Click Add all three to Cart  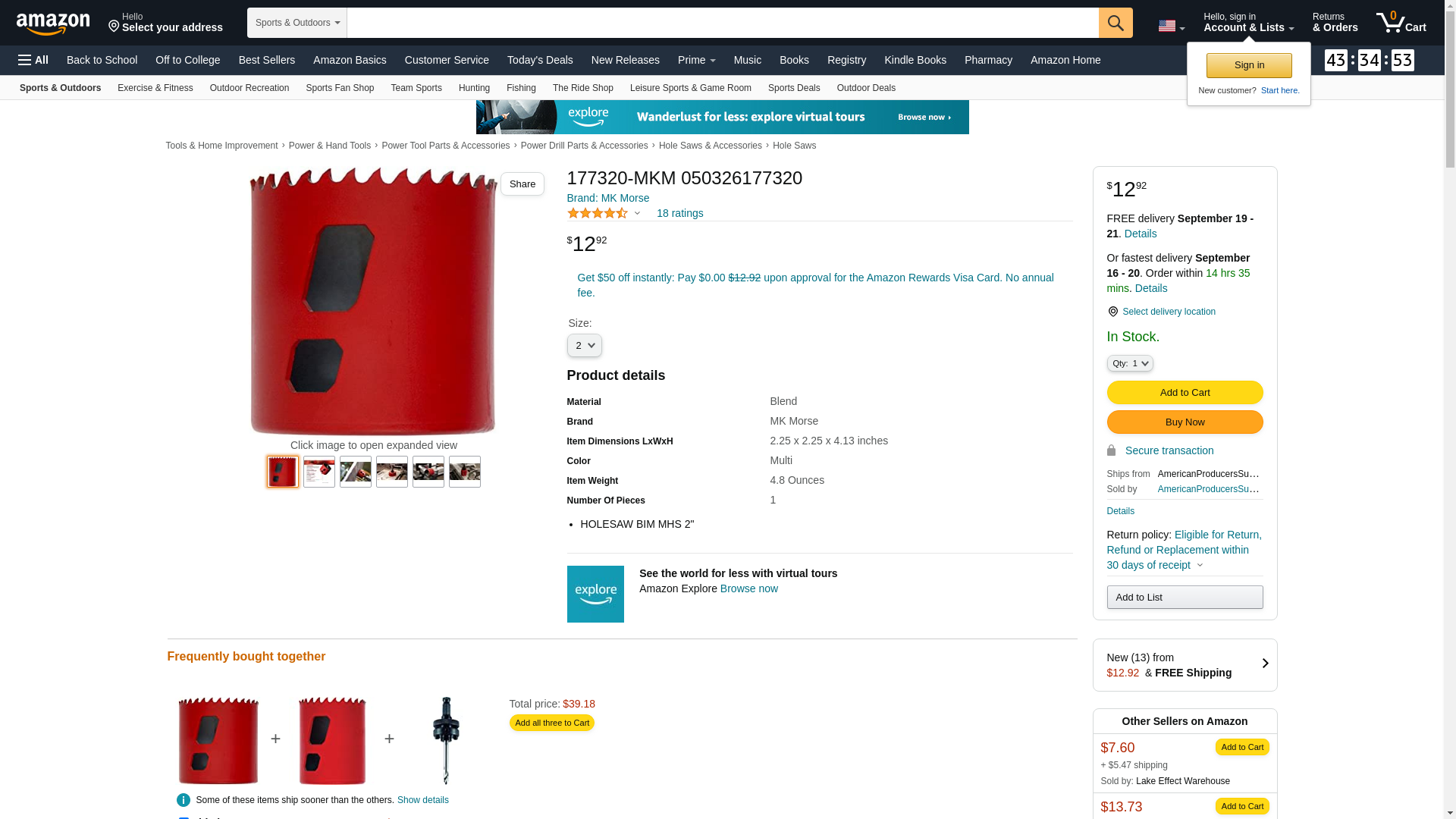coord(552,723)
